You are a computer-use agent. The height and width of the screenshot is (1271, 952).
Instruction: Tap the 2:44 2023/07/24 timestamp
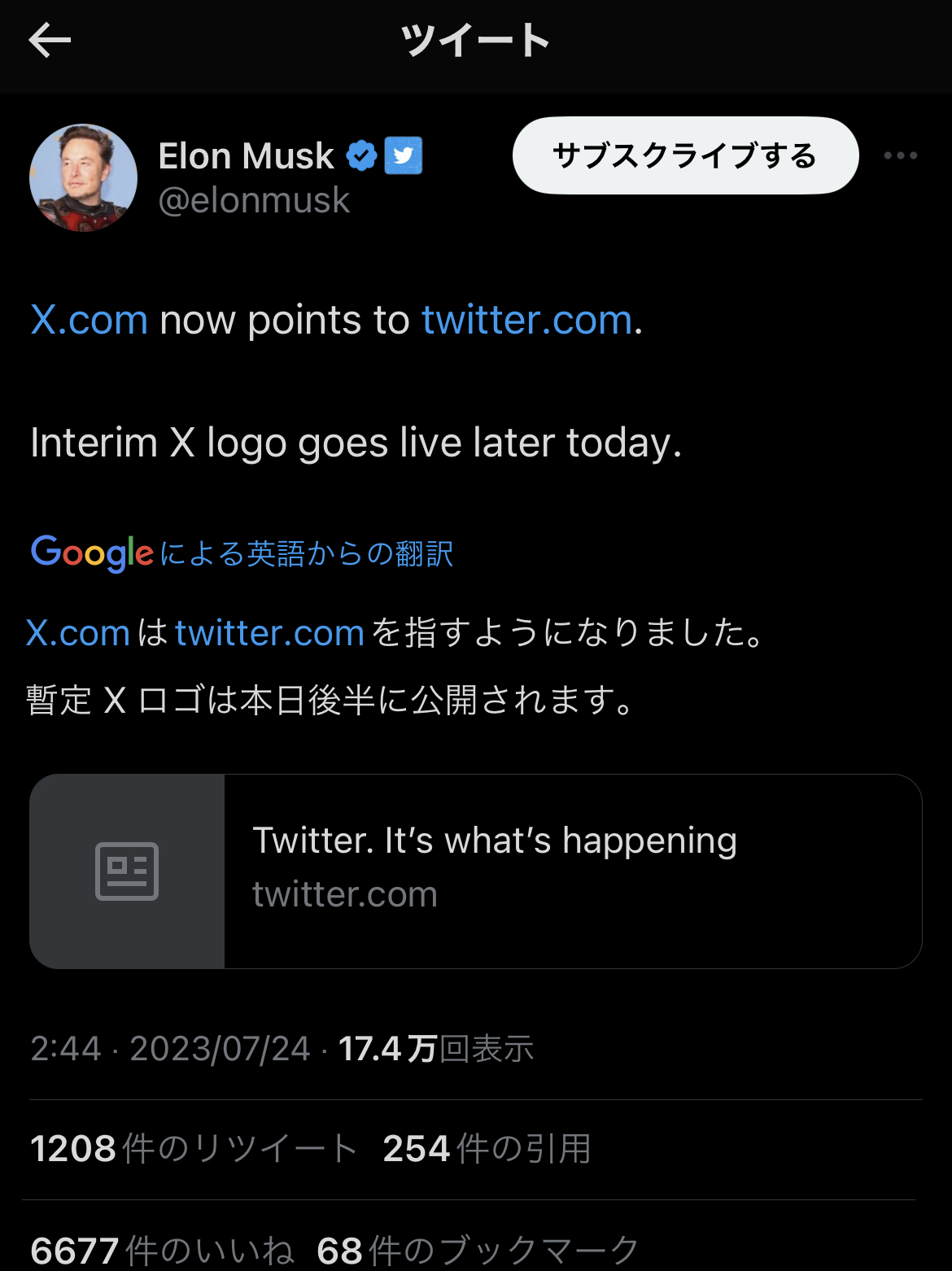click(x=170, y=1049)
